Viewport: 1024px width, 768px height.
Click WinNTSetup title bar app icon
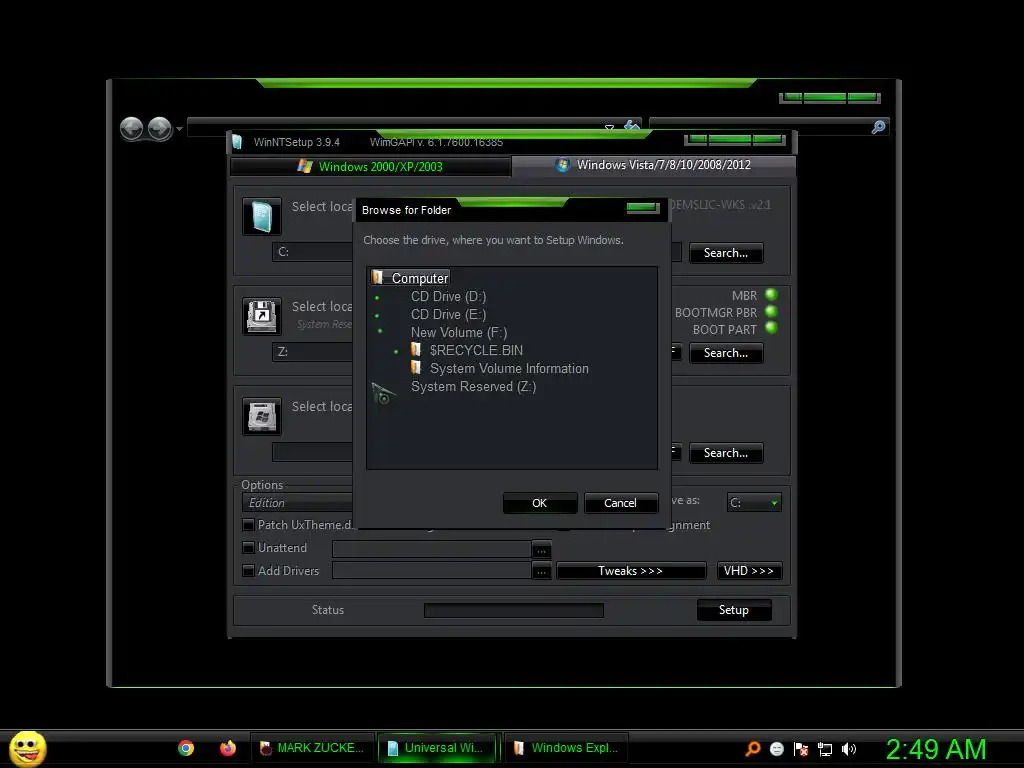click(x=237, y=142)
